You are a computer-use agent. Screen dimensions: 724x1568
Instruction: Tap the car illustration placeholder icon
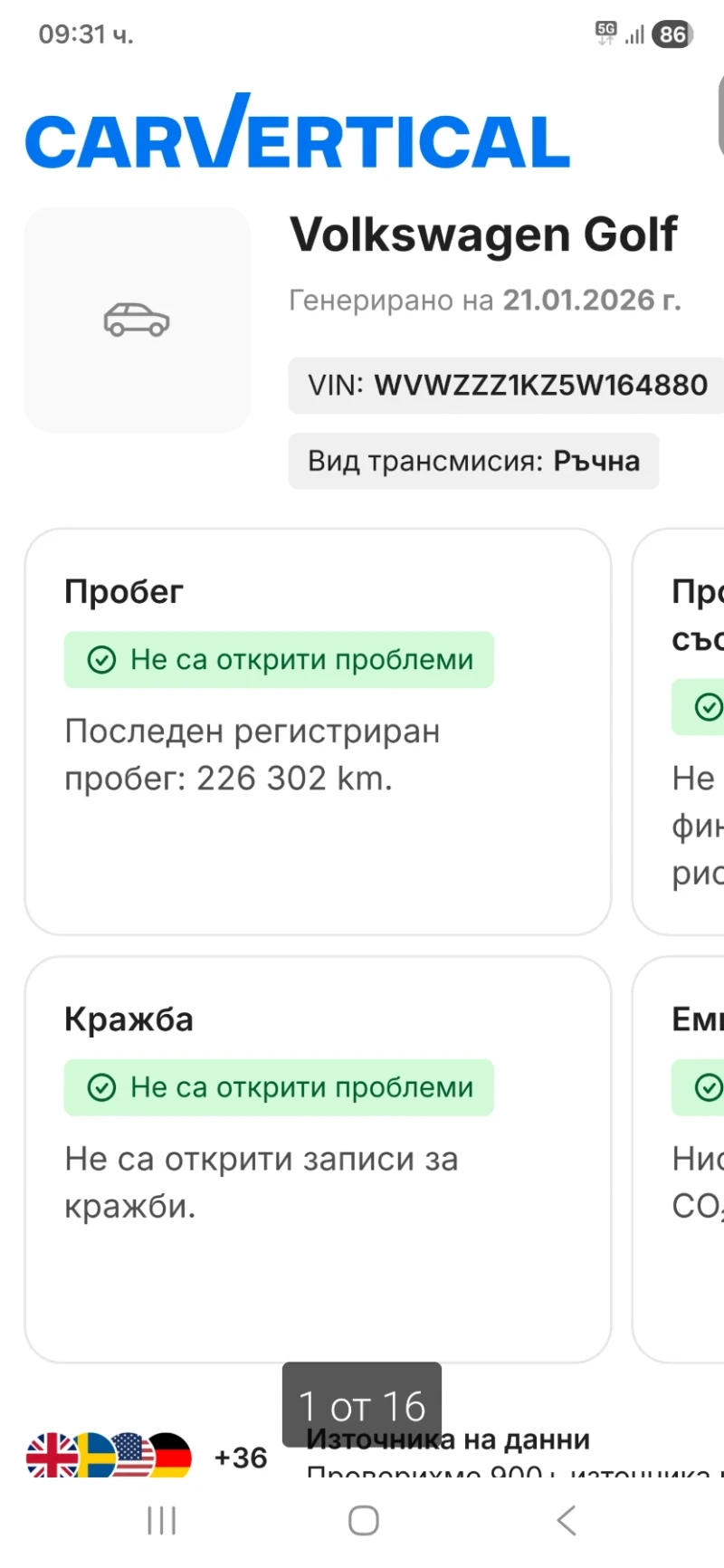click(x=136, y=319)
